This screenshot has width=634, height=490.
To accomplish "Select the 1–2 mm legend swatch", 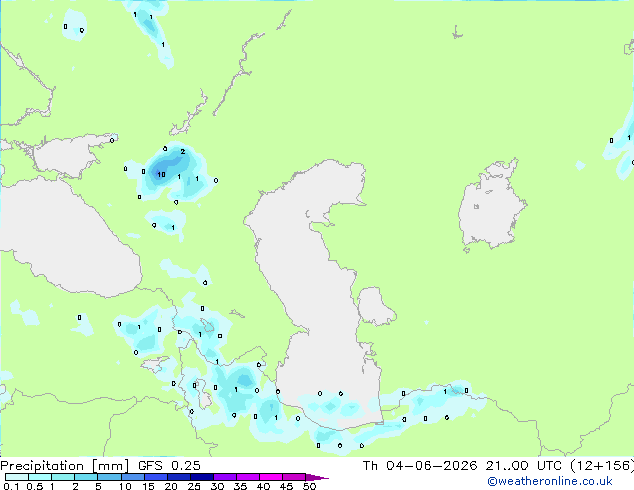I will (63, 477).
